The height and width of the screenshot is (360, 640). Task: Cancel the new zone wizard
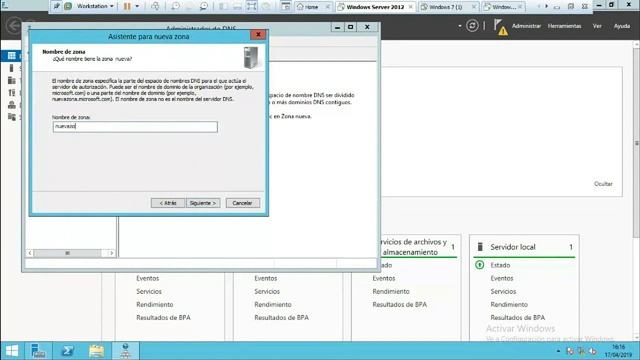coord(242,203)
